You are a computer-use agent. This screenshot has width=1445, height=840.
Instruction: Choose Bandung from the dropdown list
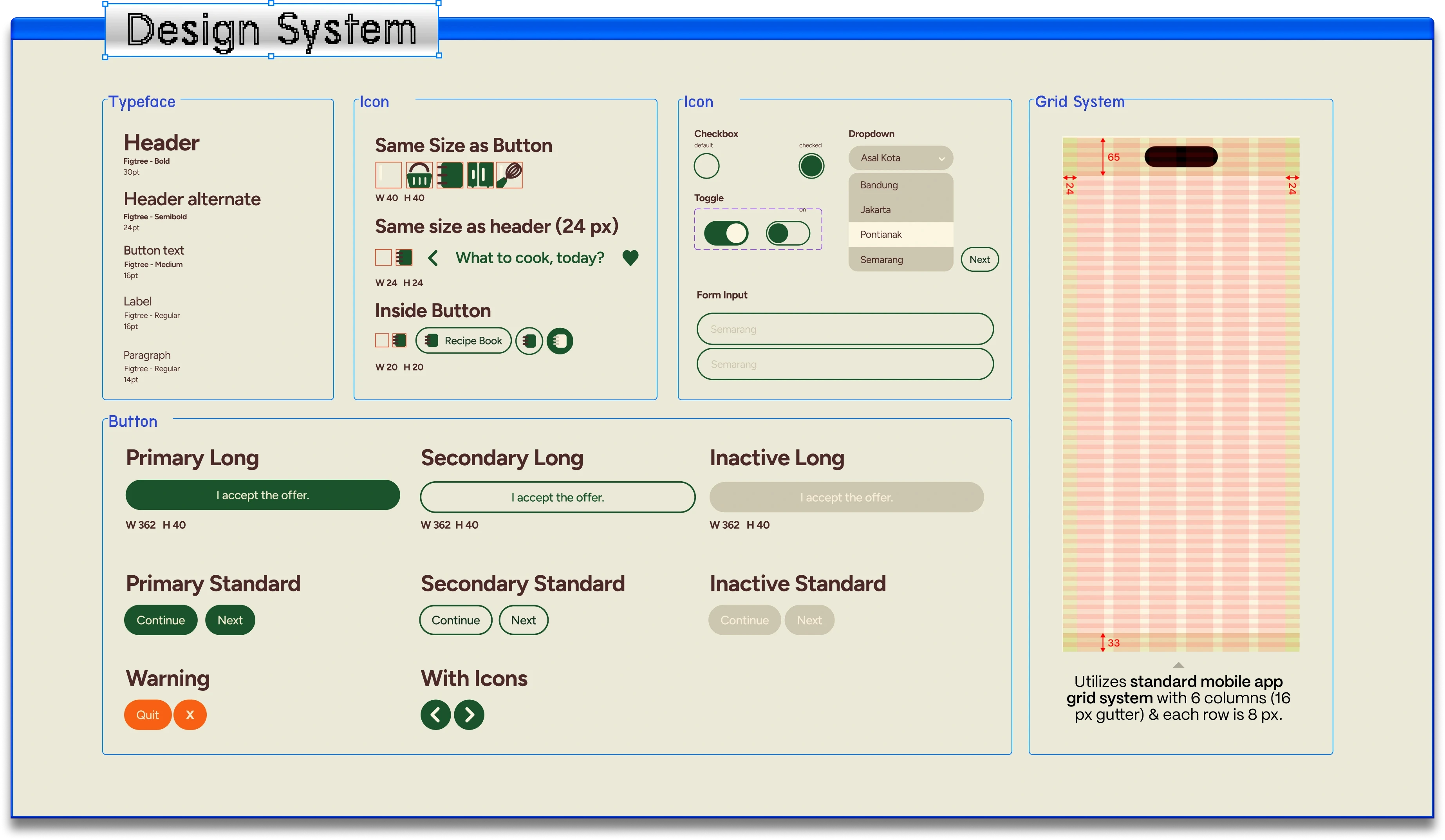point(901,185)
